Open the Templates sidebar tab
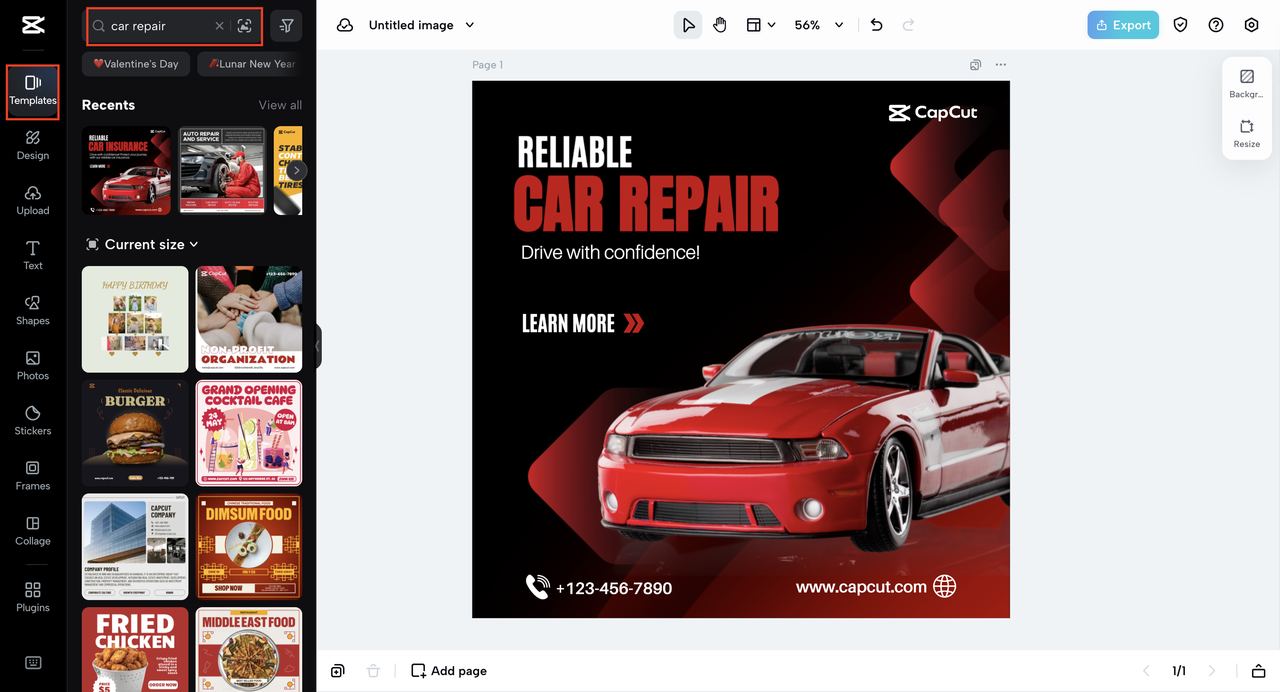 [x=33, y=91]
